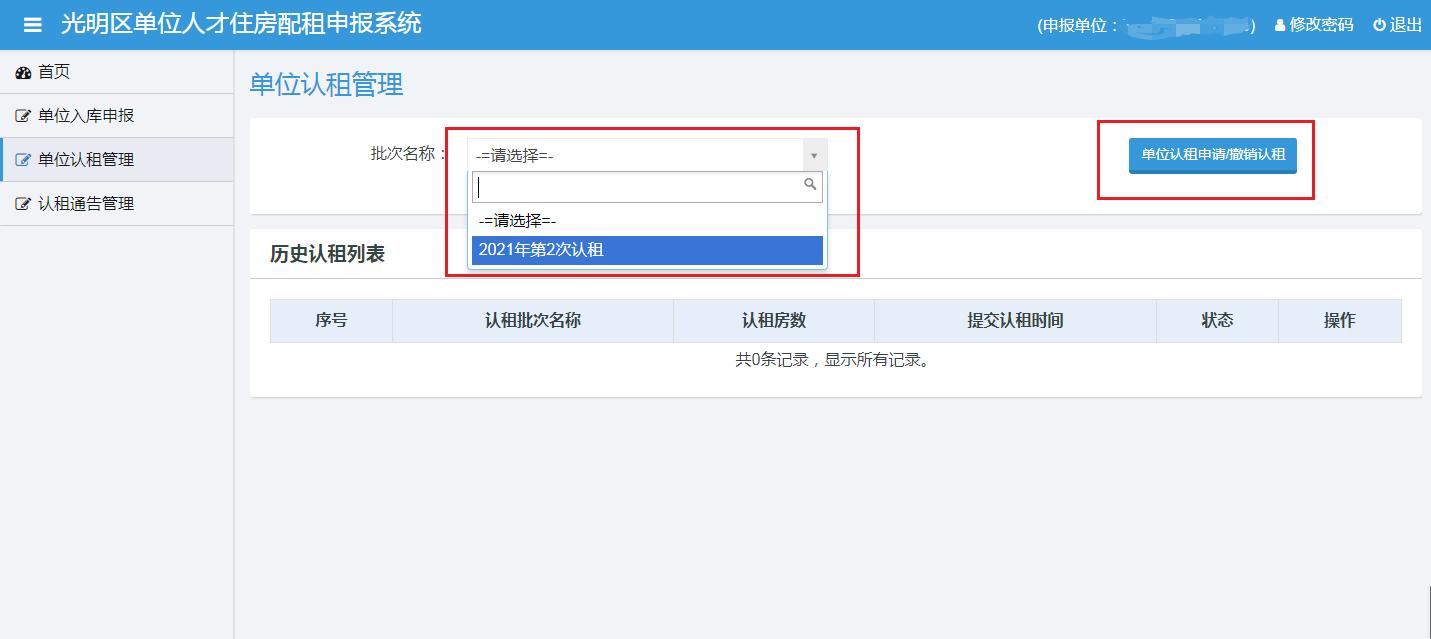This screenshot has height=639, width=1431.
Task: Click the edit icon beside 单位入库申报
Action: tap(22, 115)
